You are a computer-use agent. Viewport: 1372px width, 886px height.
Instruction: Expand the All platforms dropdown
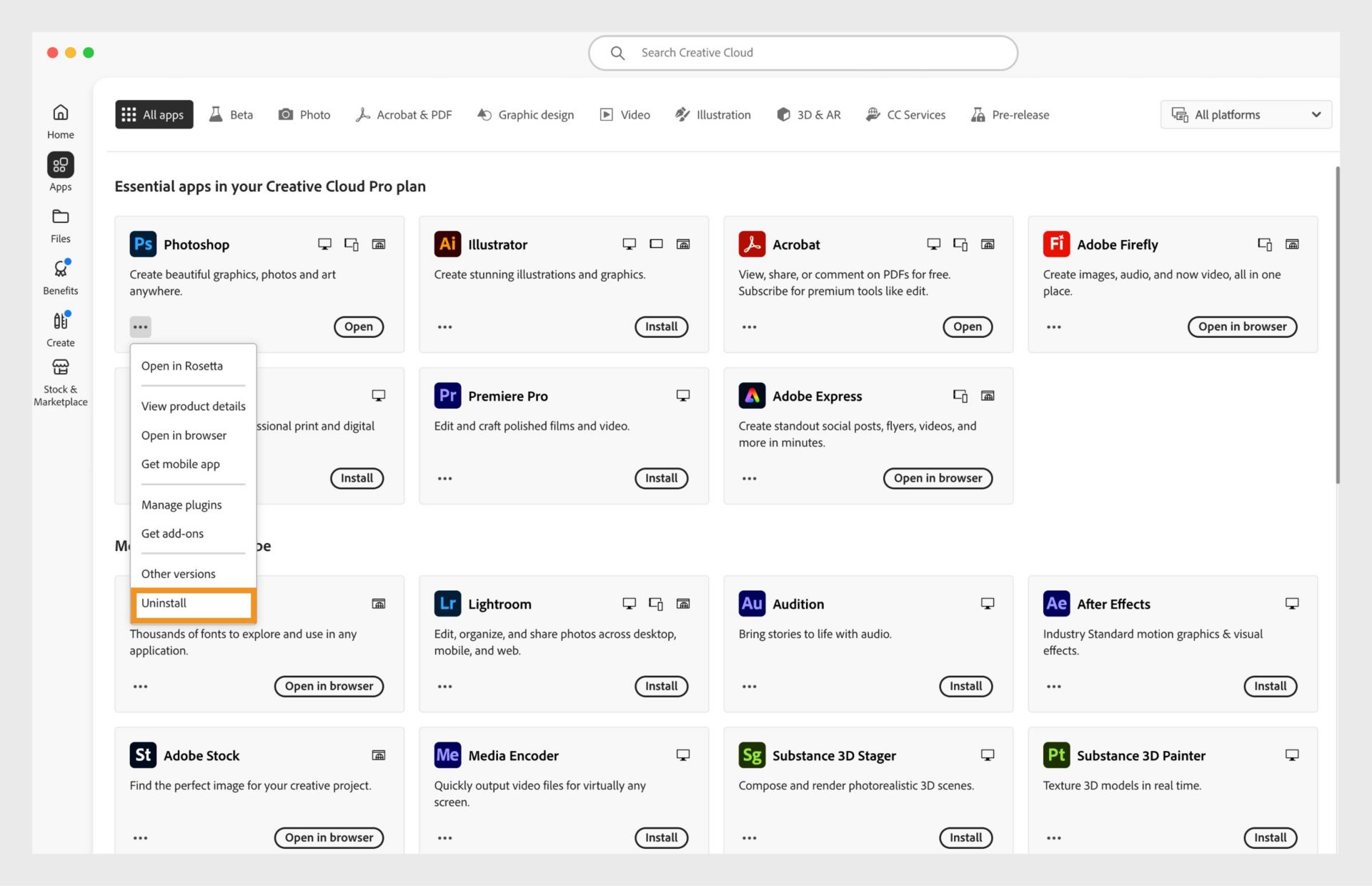click(x=1245, y=114)
